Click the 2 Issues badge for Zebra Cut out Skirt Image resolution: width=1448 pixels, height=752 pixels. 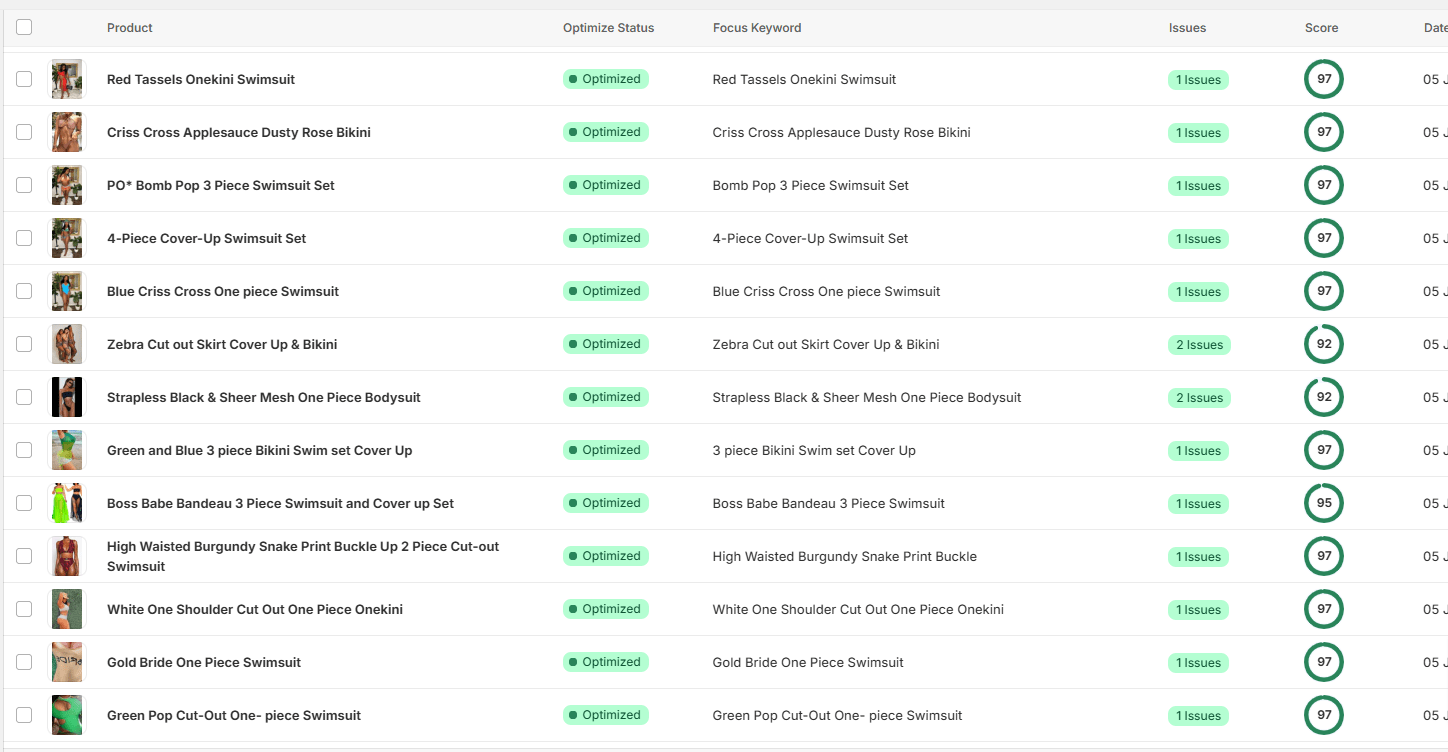tap(1199, 345)
